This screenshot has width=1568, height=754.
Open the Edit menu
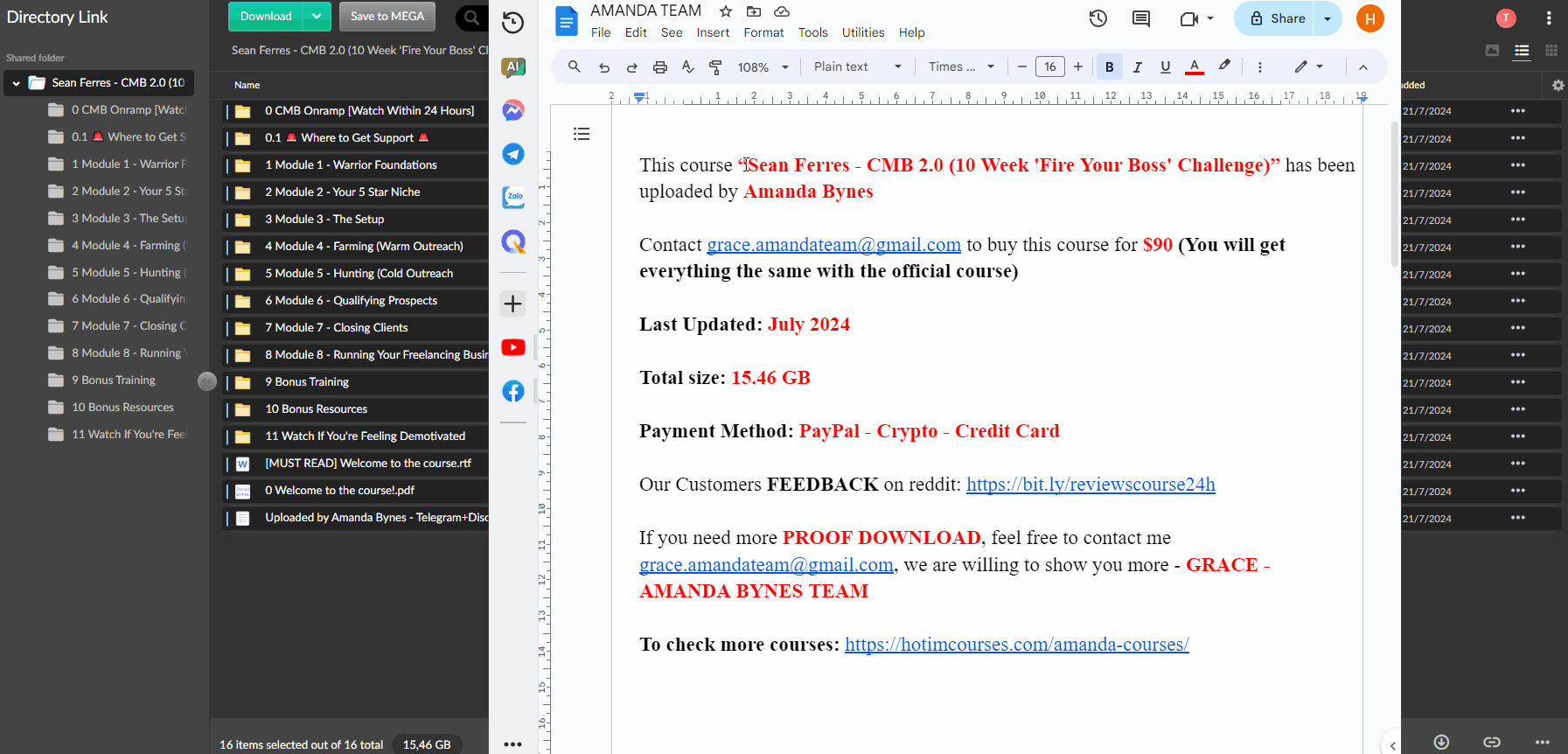[636, 32]
